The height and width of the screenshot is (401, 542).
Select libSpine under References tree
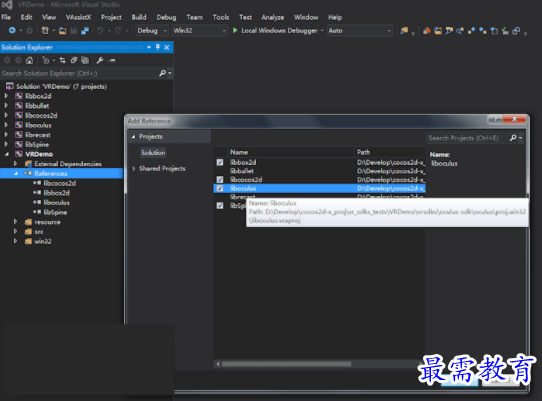click(55, 212)
